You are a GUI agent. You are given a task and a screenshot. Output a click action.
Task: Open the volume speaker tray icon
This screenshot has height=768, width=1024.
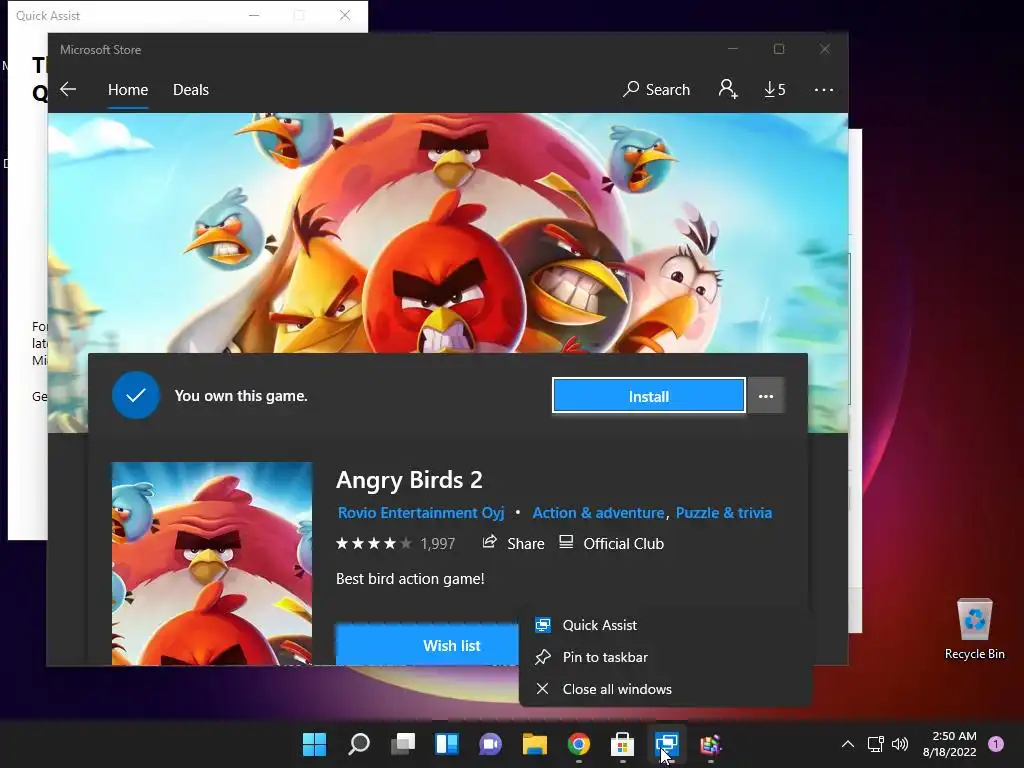click(900, 744)
